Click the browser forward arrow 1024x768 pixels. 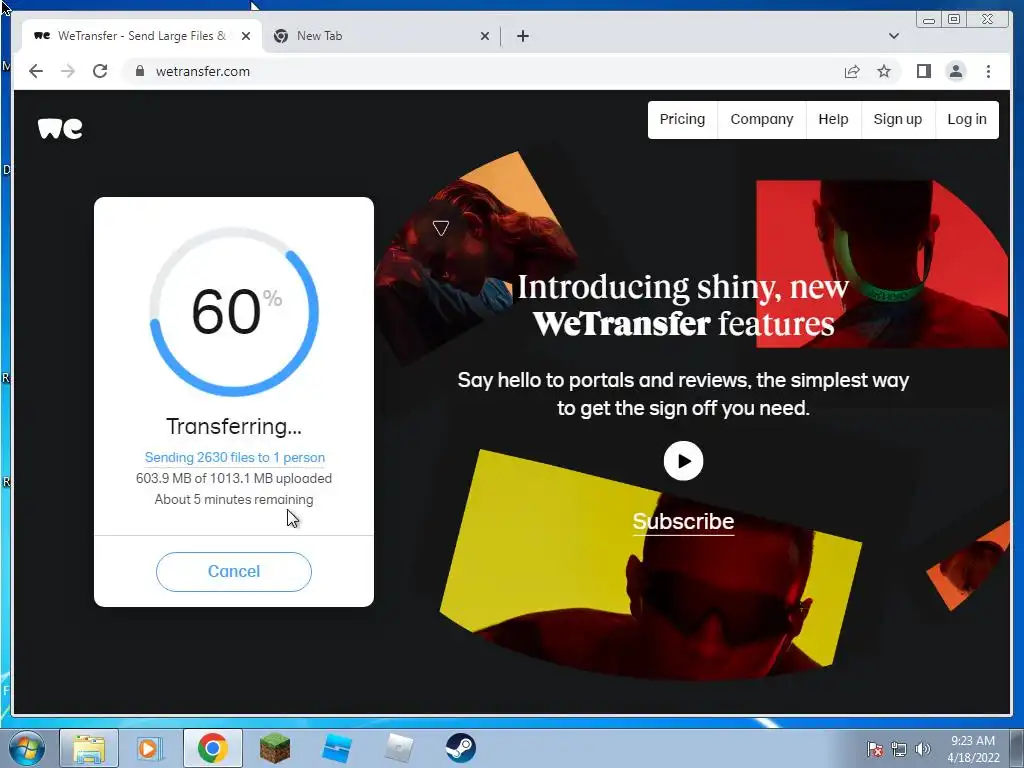click(68, 71)
